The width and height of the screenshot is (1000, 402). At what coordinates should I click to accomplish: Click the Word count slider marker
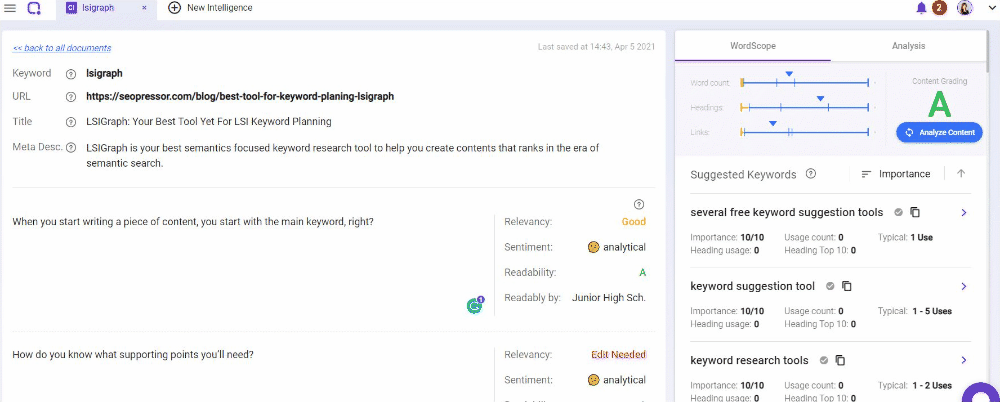pos(789,75)
